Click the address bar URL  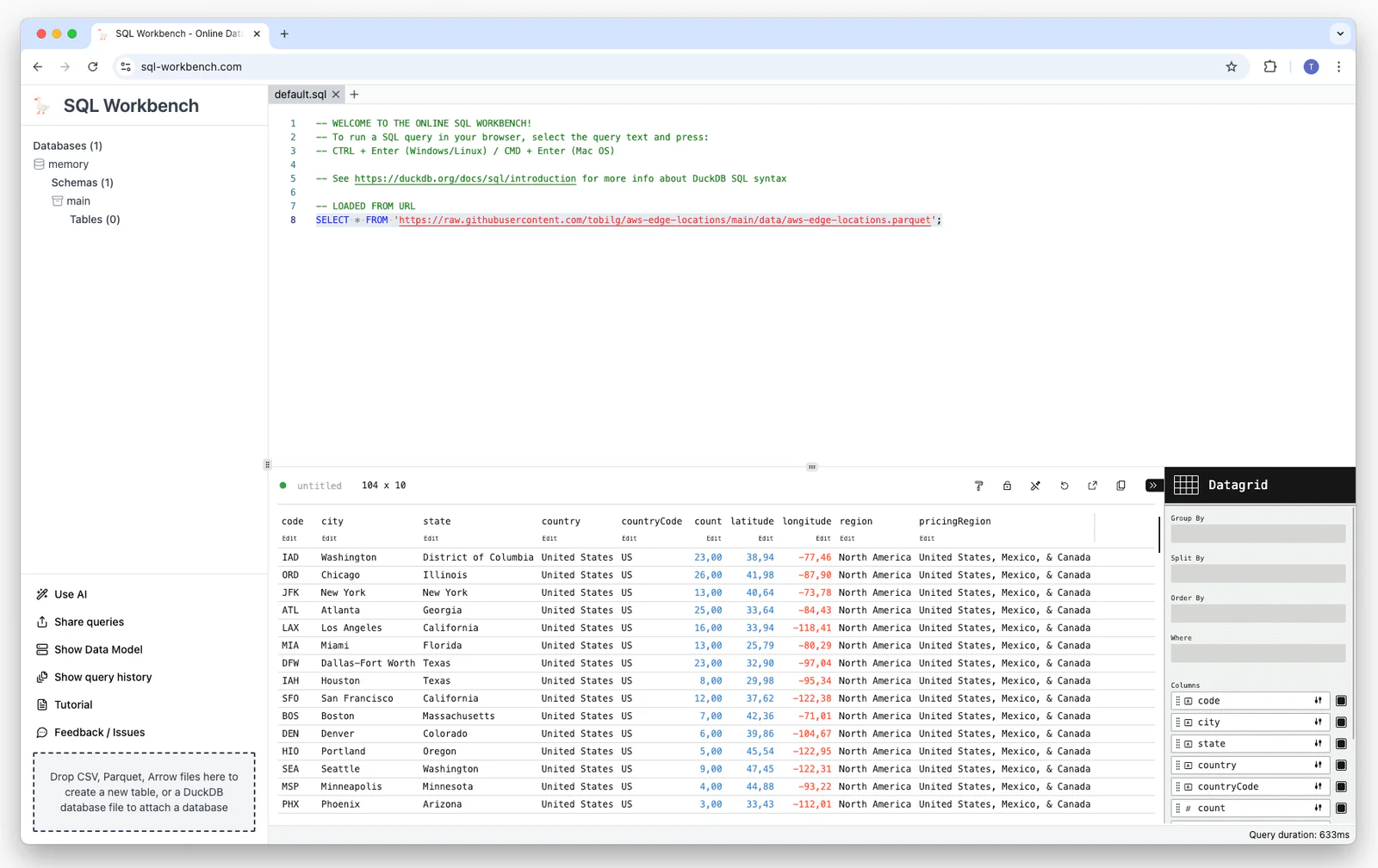[191, 66]
